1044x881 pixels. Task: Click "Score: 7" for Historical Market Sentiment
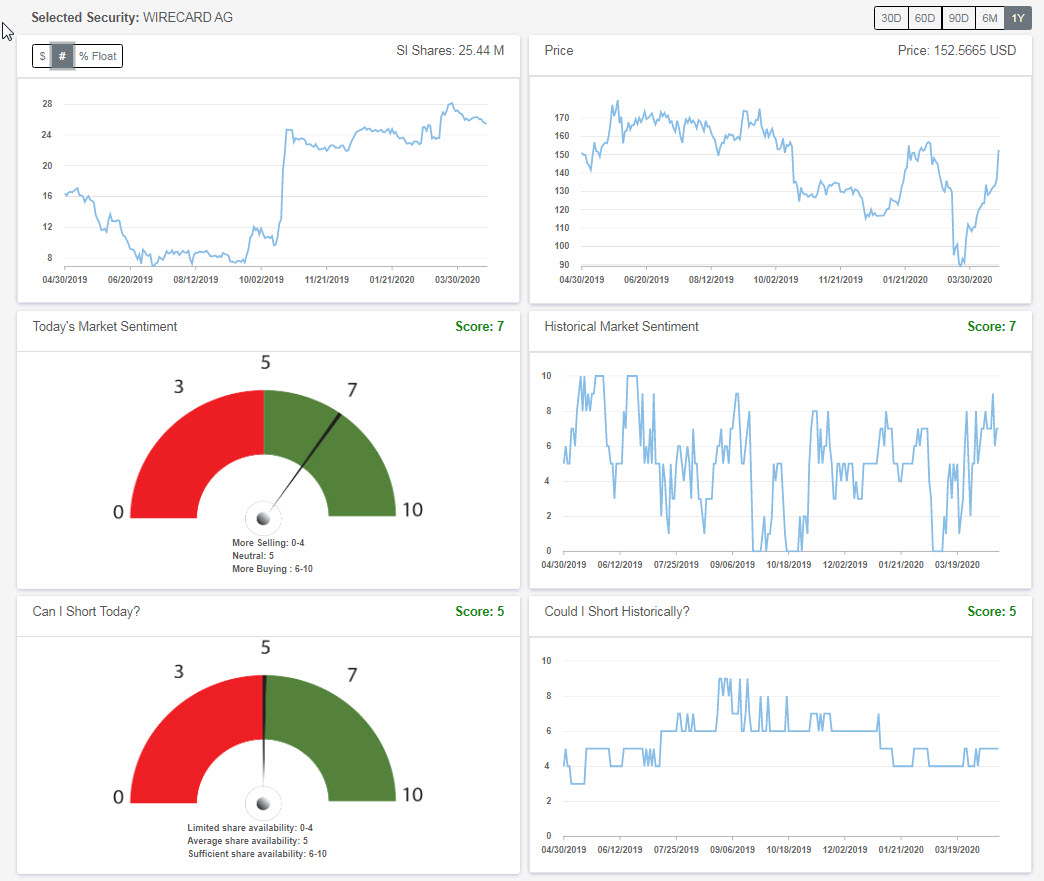click(x=991, y=326)
